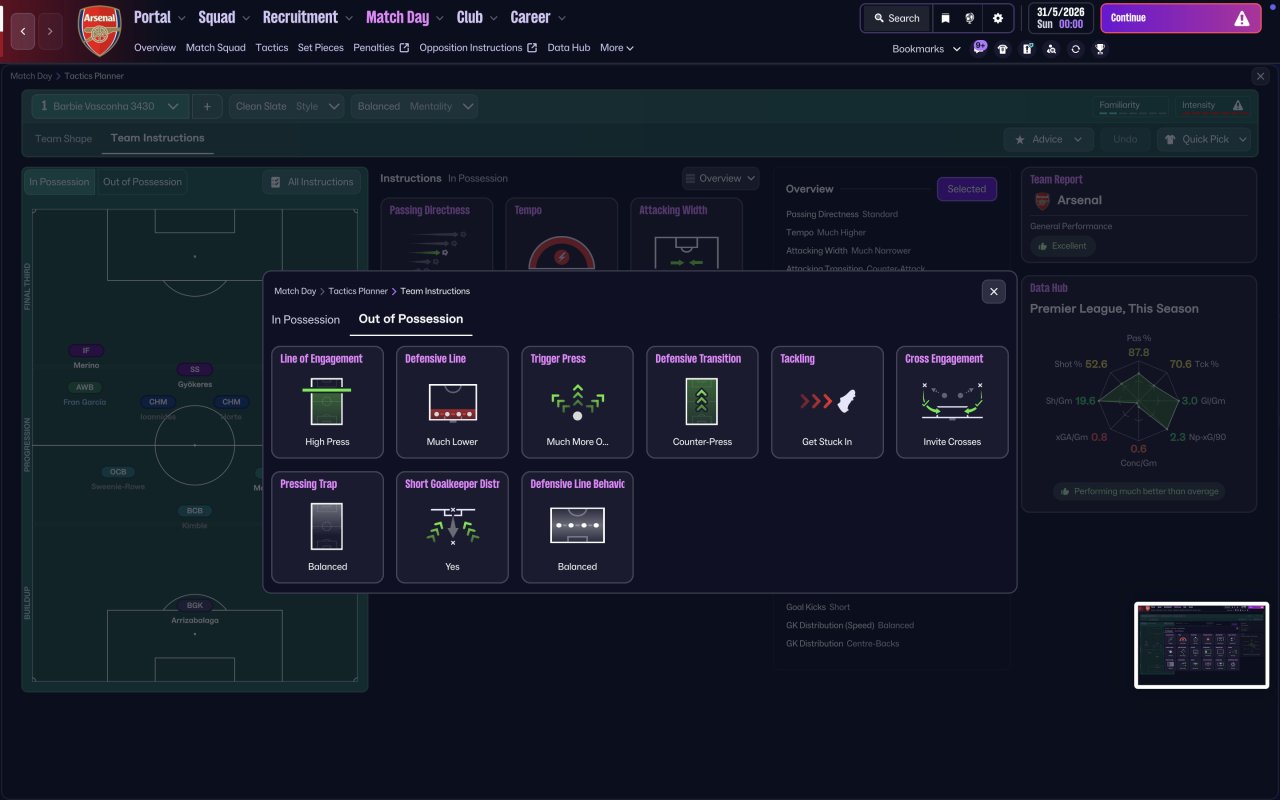Viewport: 1280px width, 800px height.
Task: Click Match Day in popup breadcrumb
Action: click(x=295, y=291)
